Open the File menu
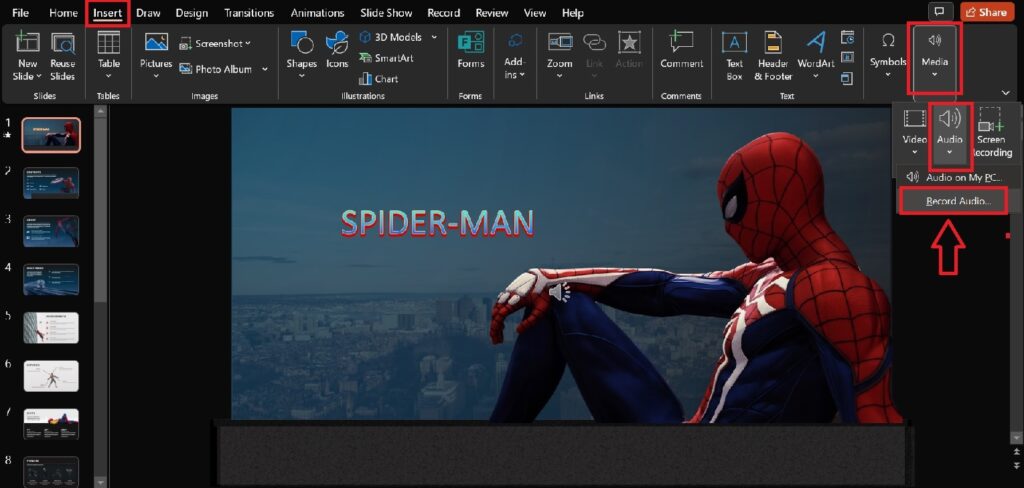This screenshot has width=1024, height=488. click(x=20, y=12)
